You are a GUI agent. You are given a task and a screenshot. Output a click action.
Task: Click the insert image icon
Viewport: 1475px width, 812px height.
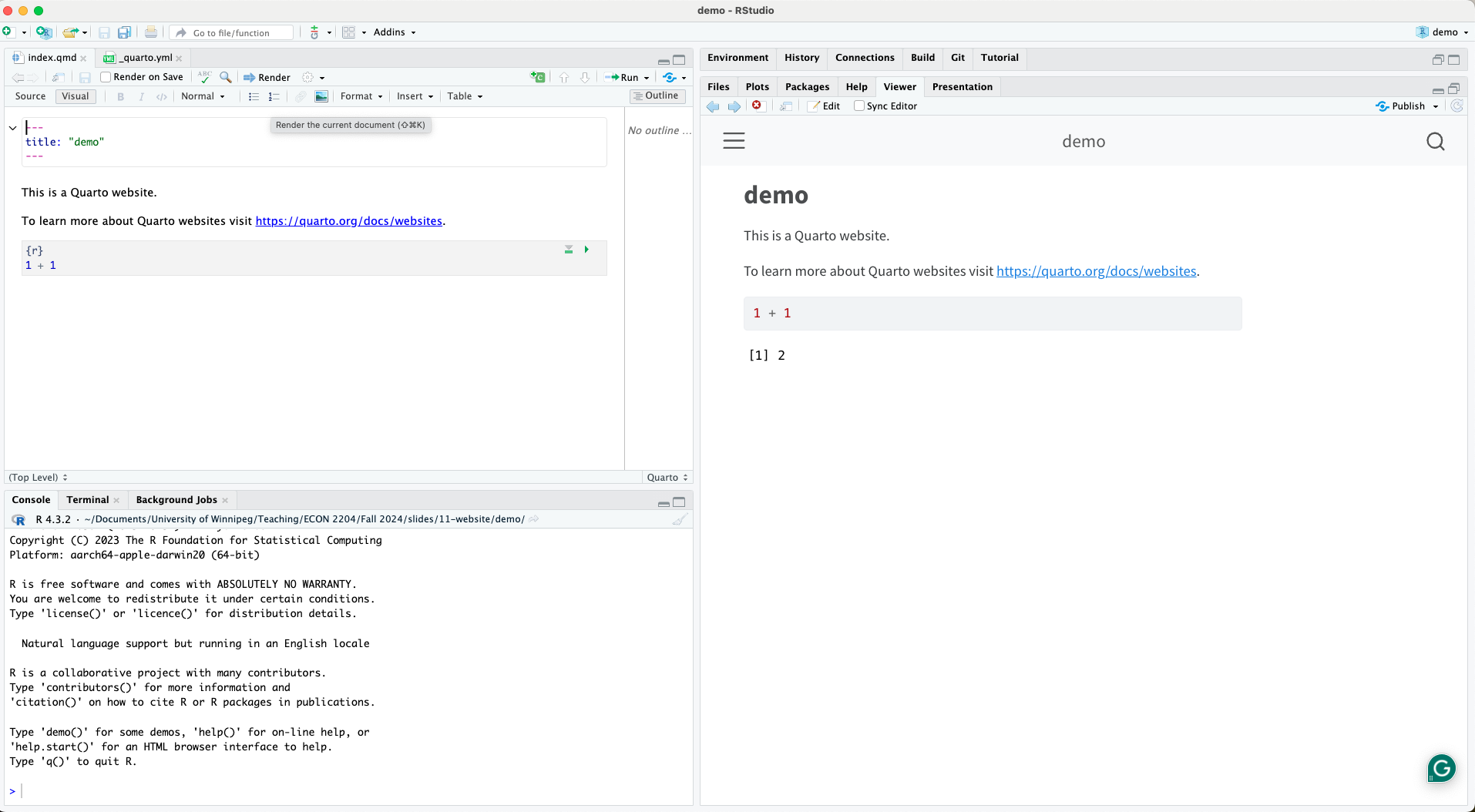click(321, 96)
